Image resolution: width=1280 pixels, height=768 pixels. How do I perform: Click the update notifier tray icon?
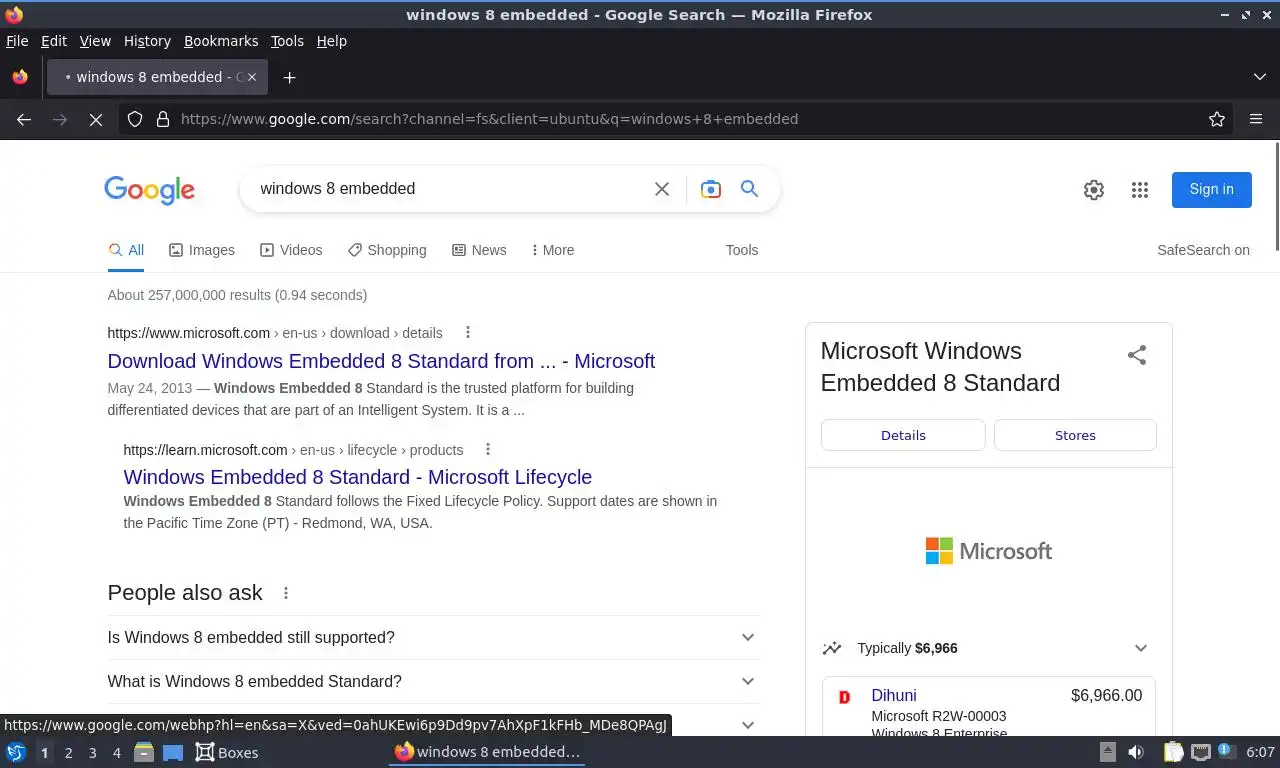point(1227,751)
